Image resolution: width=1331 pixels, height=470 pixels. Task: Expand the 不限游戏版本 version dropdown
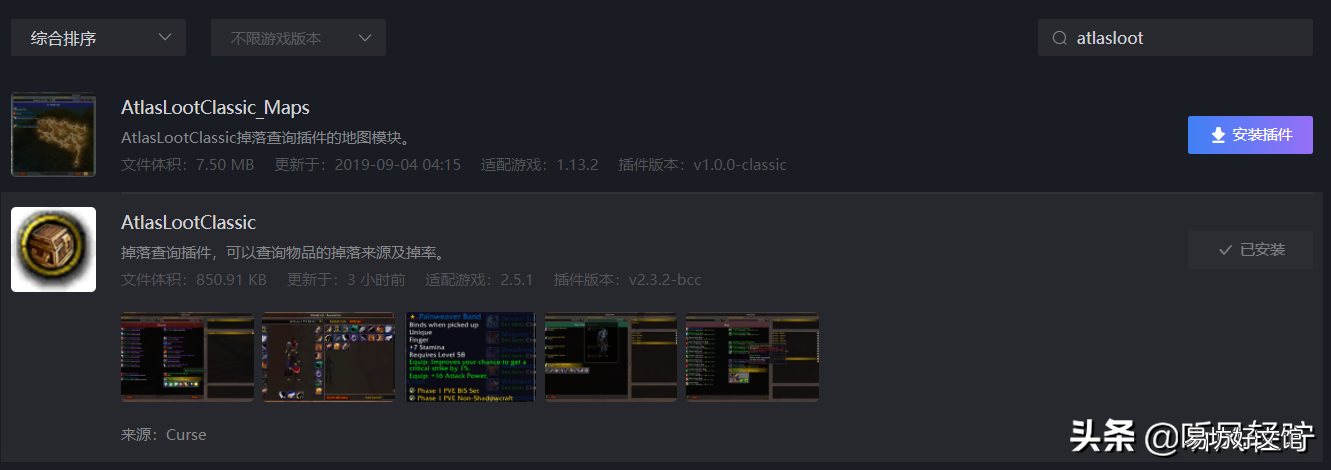point(298,38)
